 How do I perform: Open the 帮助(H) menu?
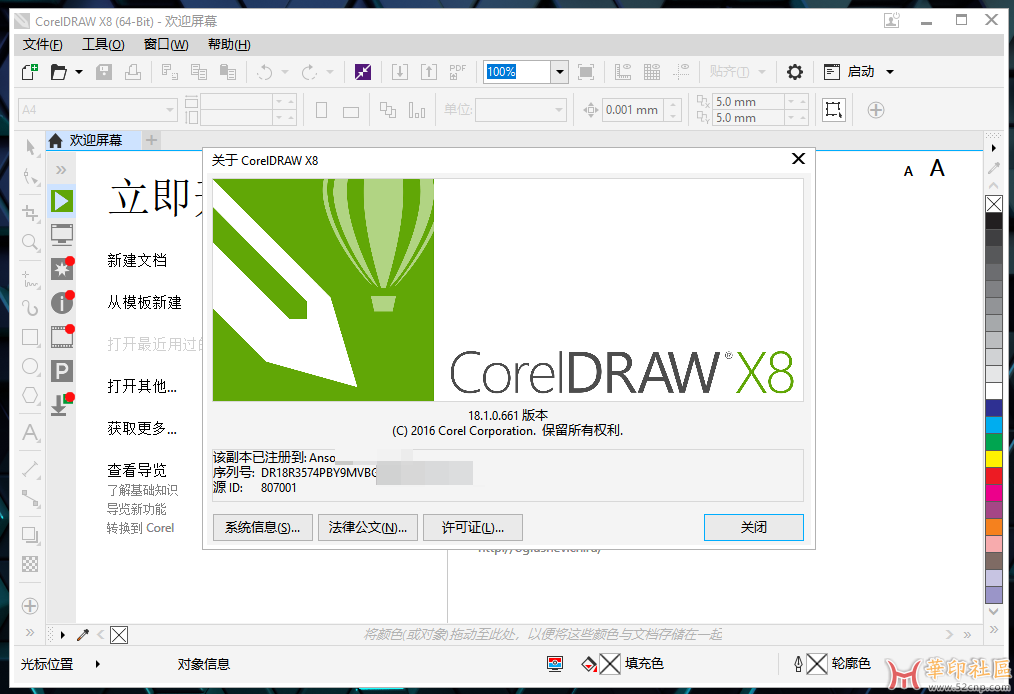229,45
